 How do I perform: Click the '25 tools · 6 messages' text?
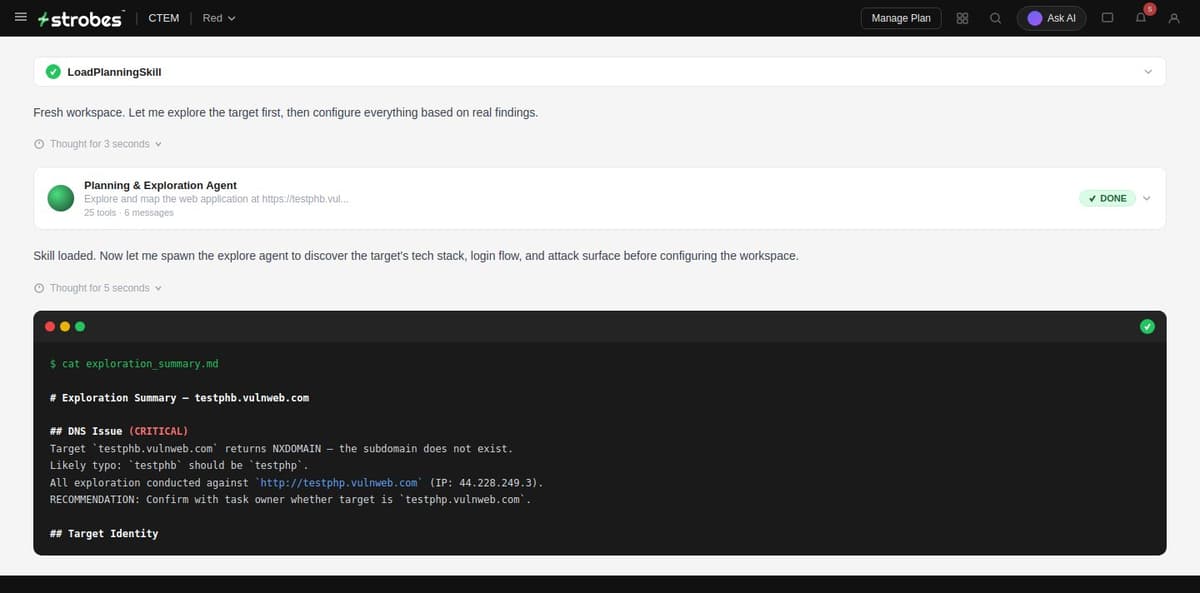[x=129, y=213]
